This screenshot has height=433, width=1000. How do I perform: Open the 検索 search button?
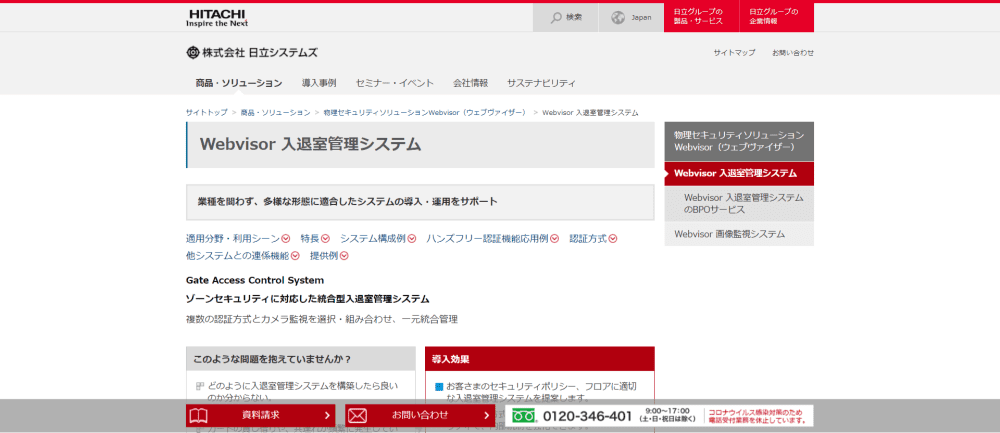[x=566, y=18]
